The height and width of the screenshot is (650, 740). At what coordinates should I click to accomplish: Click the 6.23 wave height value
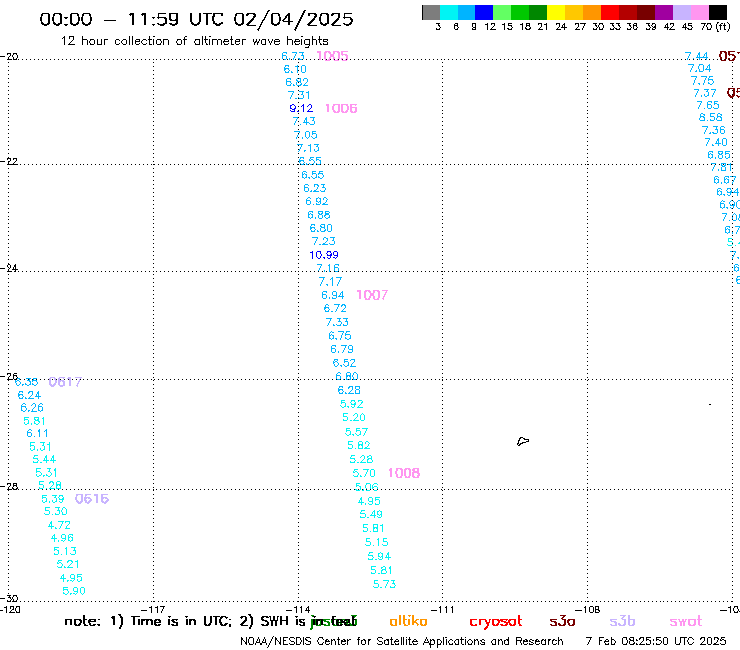(315, 188)
